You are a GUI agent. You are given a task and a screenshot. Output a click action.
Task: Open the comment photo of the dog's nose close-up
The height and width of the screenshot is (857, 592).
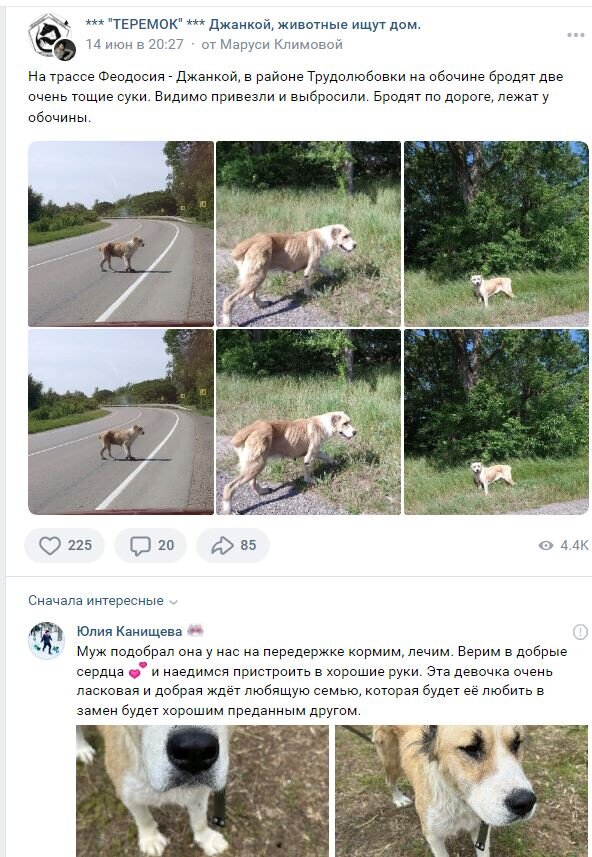click(x=202, y=791)
